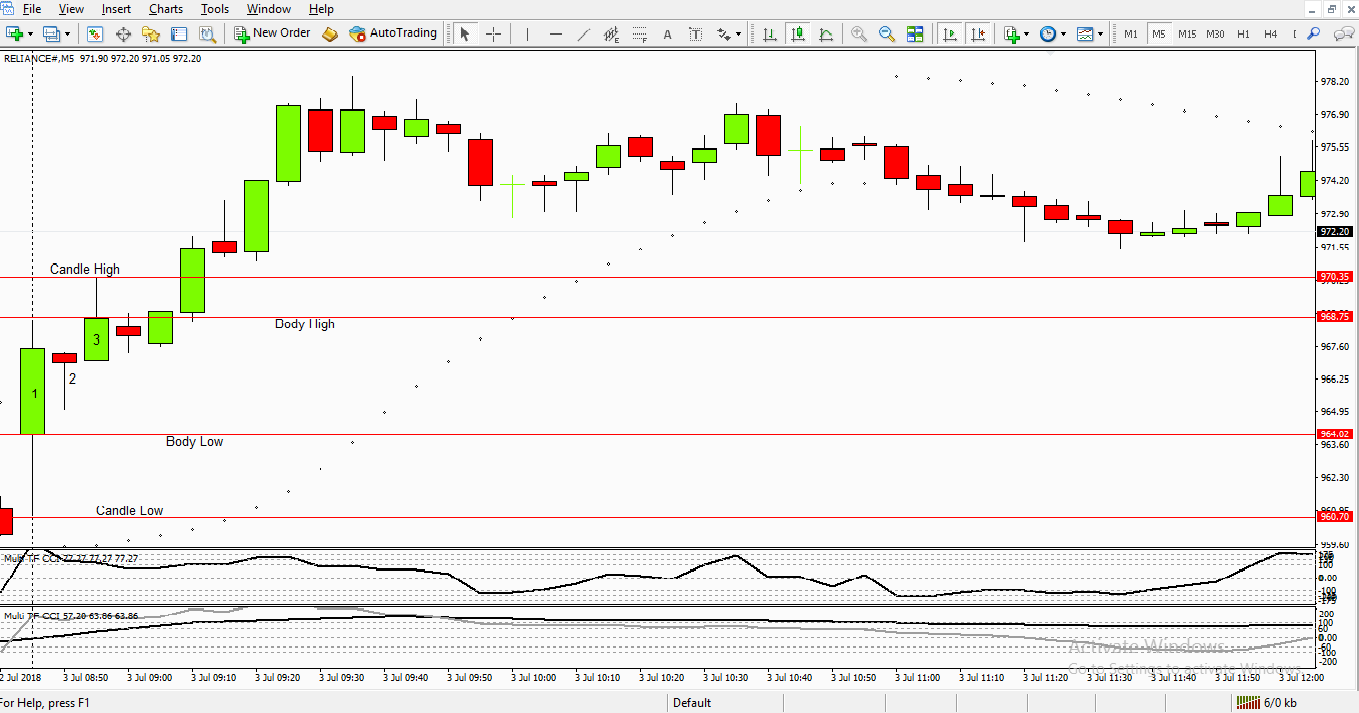Select the Candle High text label
1359x713 pixels.
85,269
